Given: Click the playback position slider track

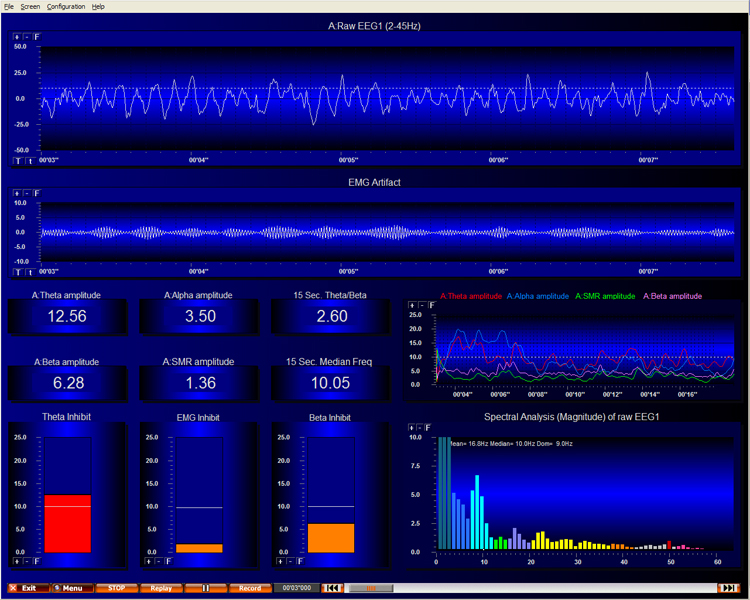Looking at the screenshot, I should coord(530,588).
